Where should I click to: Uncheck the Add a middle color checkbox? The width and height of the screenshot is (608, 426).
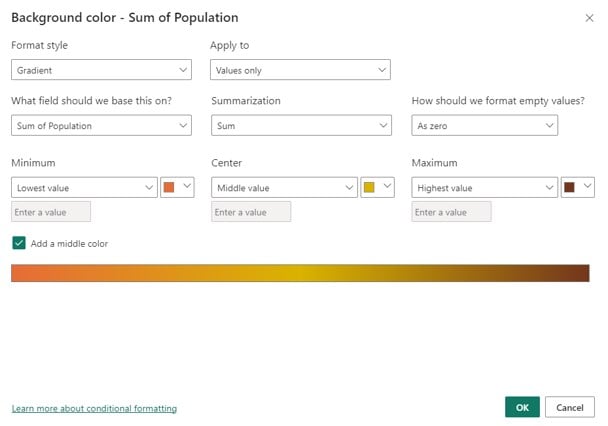tap(19, 243)
